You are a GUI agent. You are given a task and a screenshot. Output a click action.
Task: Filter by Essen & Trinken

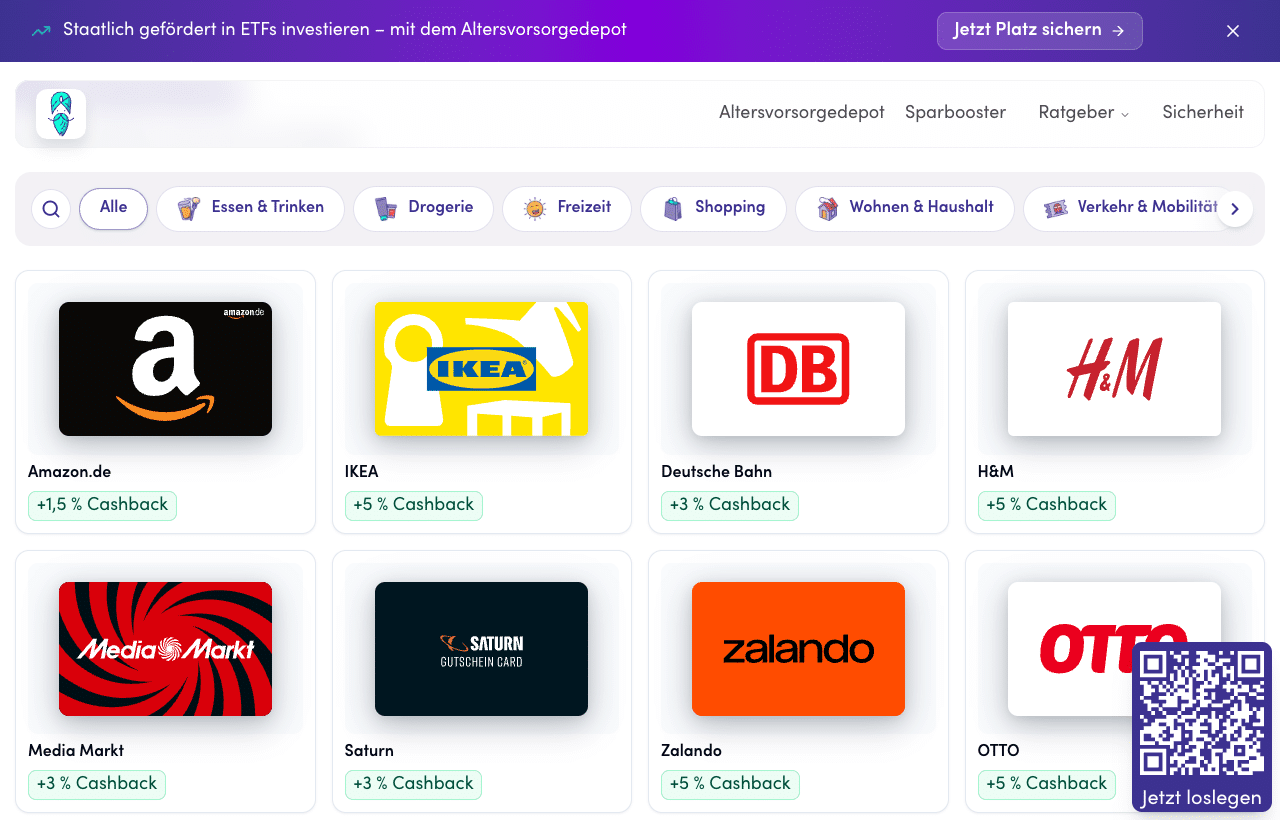251,209
